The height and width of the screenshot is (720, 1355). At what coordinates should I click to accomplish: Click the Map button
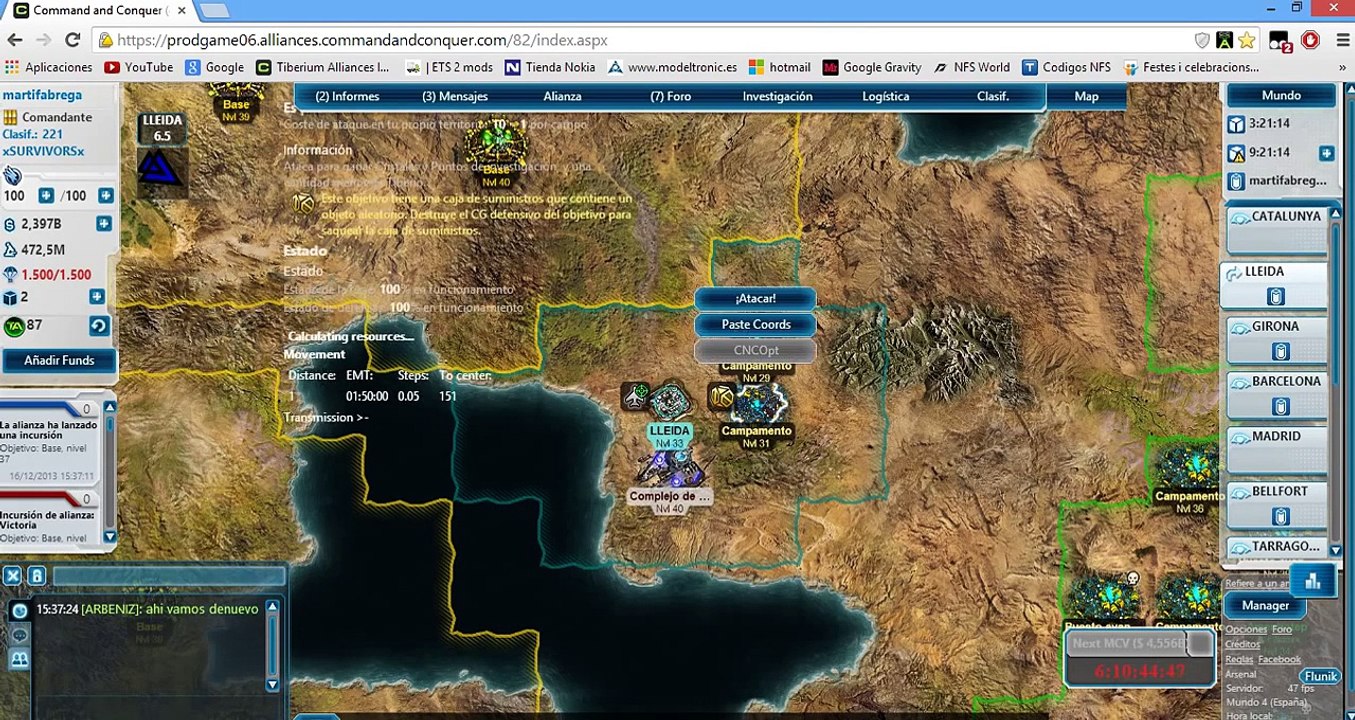1087,97
